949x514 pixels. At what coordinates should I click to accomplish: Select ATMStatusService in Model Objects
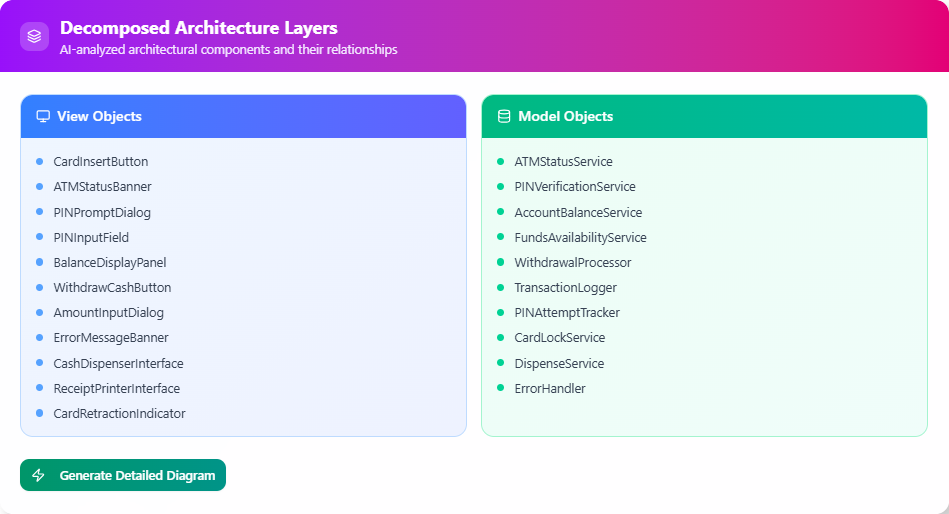click(563, 161)
